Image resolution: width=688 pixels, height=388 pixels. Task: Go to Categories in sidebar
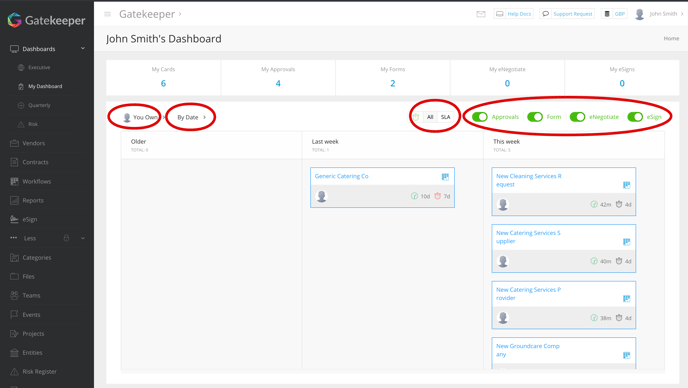[36, 257]
